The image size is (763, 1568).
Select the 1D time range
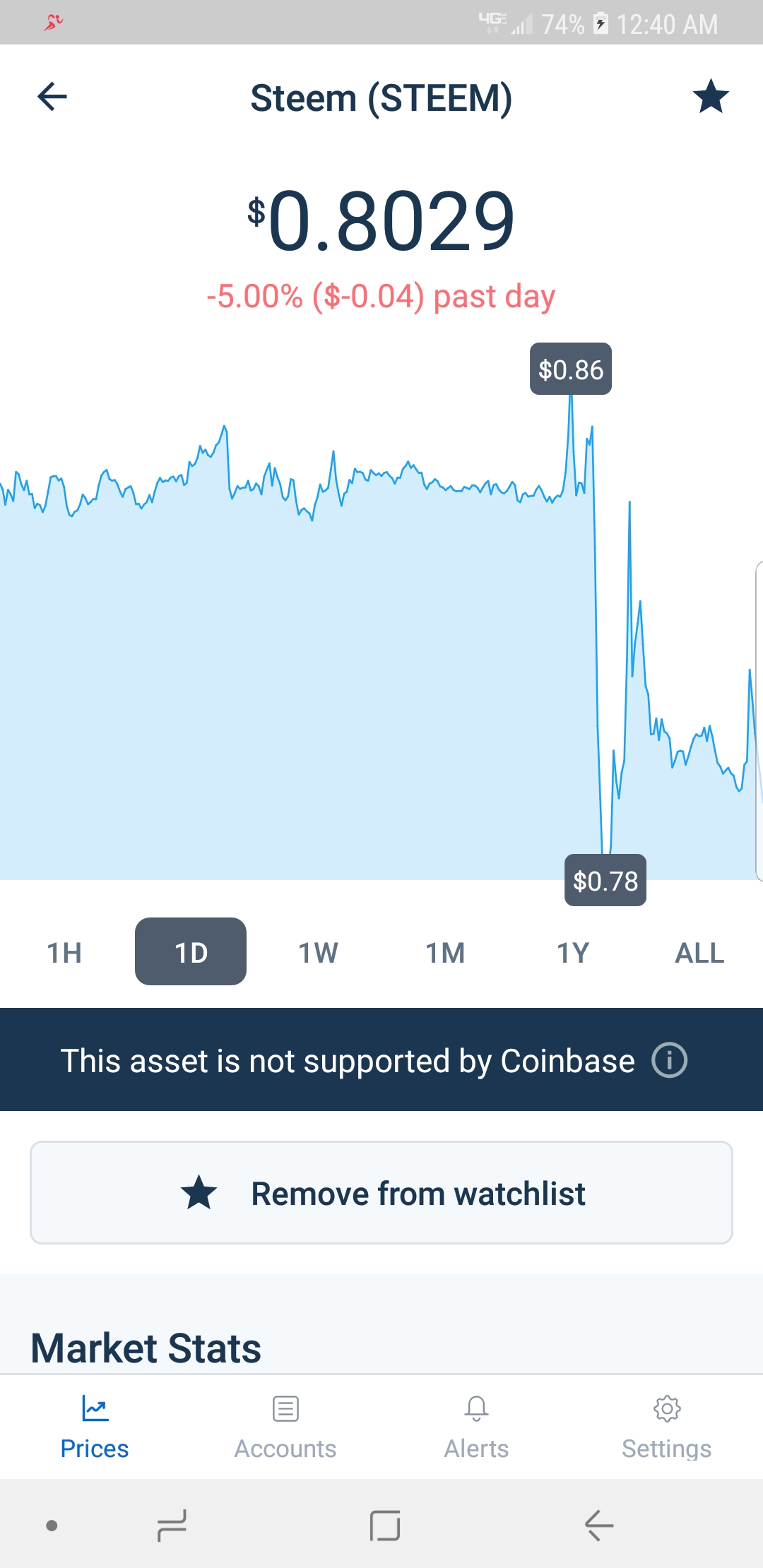click(191, 952)
